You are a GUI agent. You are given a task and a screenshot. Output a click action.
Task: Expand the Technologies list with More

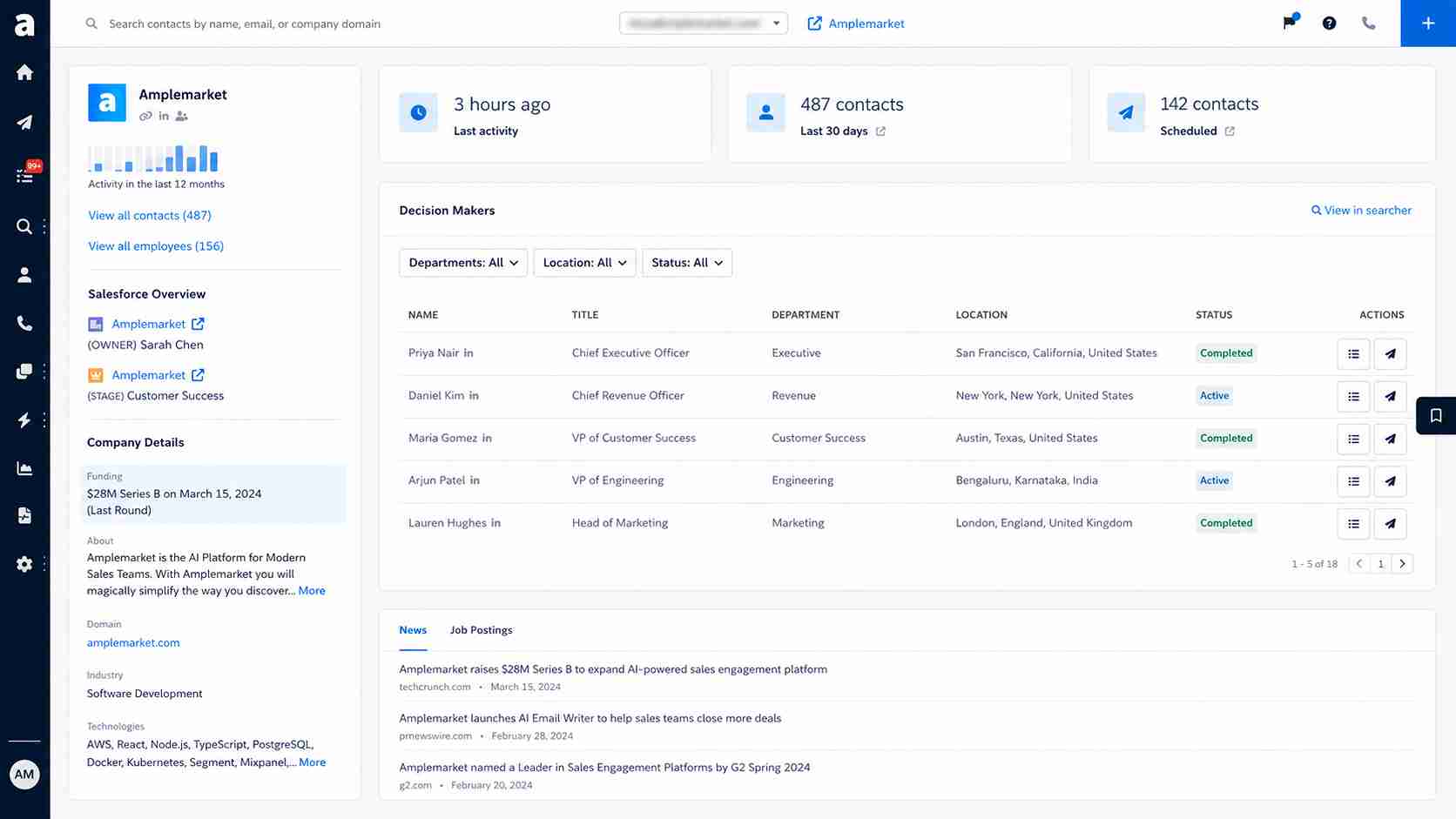point(313,762)
